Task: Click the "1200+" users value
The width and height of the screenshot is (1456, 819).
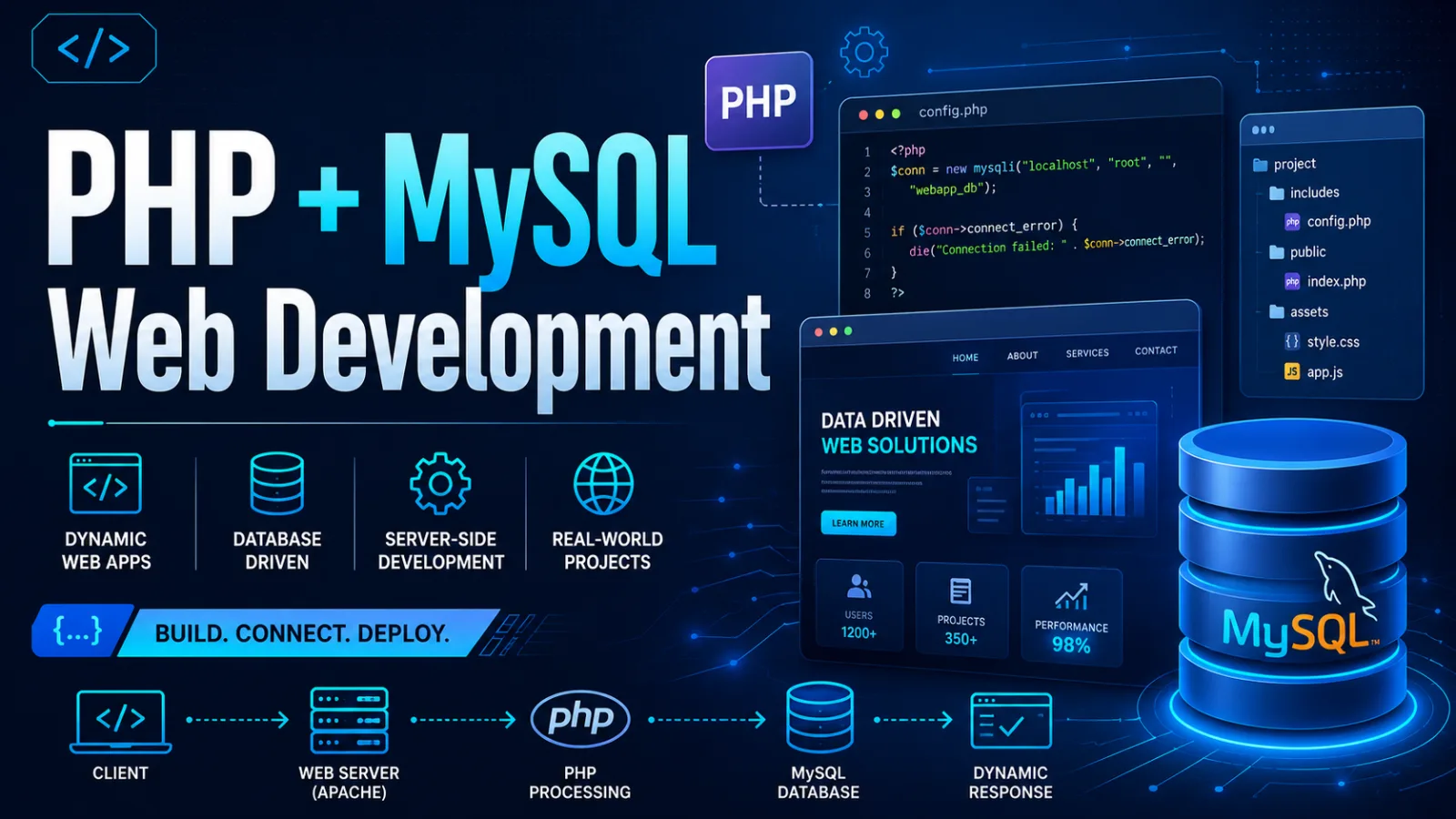Action: click(x=859, y=632)
